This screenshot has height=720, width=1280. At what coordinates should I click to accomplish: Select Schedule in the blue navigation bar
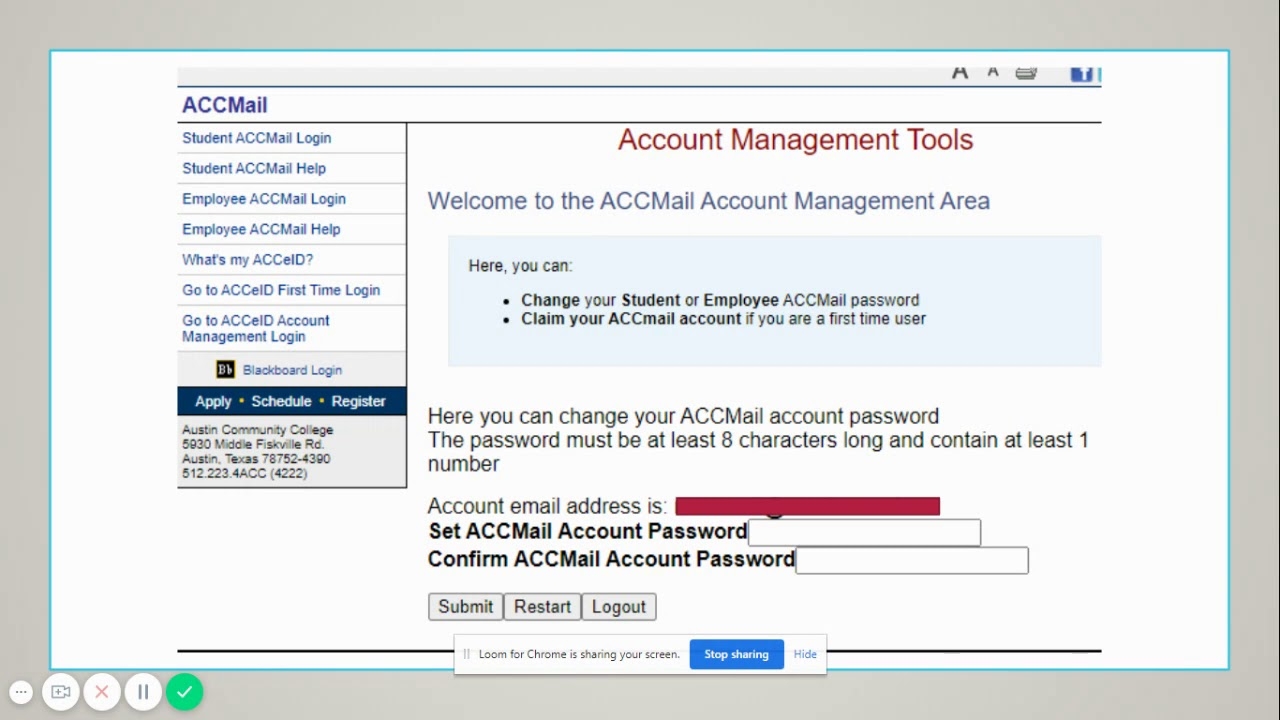pyautogui.click(x=281, y=401)
